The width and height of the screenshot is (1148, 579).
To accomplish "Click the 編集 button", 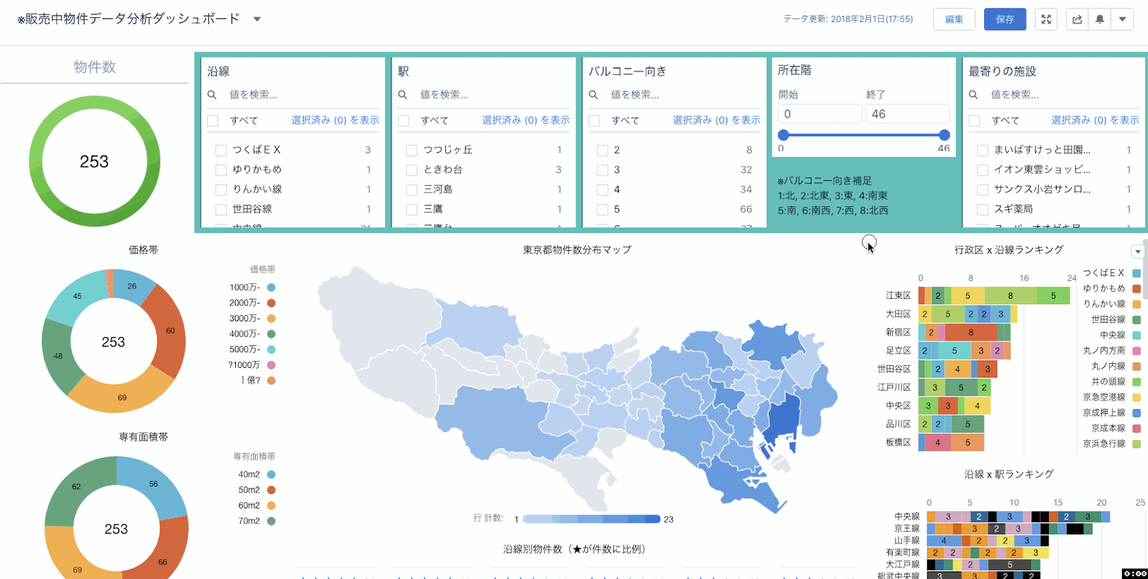I will pos(954,20).
